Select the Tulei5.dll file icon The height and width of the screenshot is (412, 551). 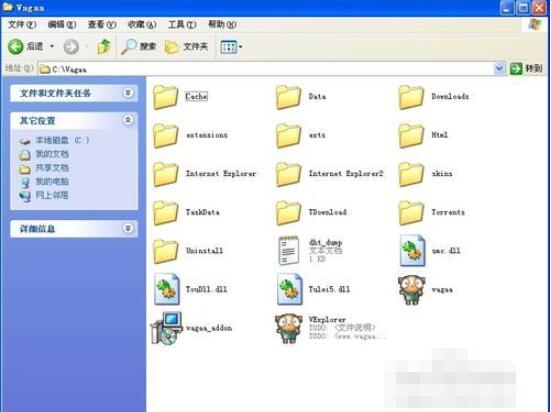[290, 289]
